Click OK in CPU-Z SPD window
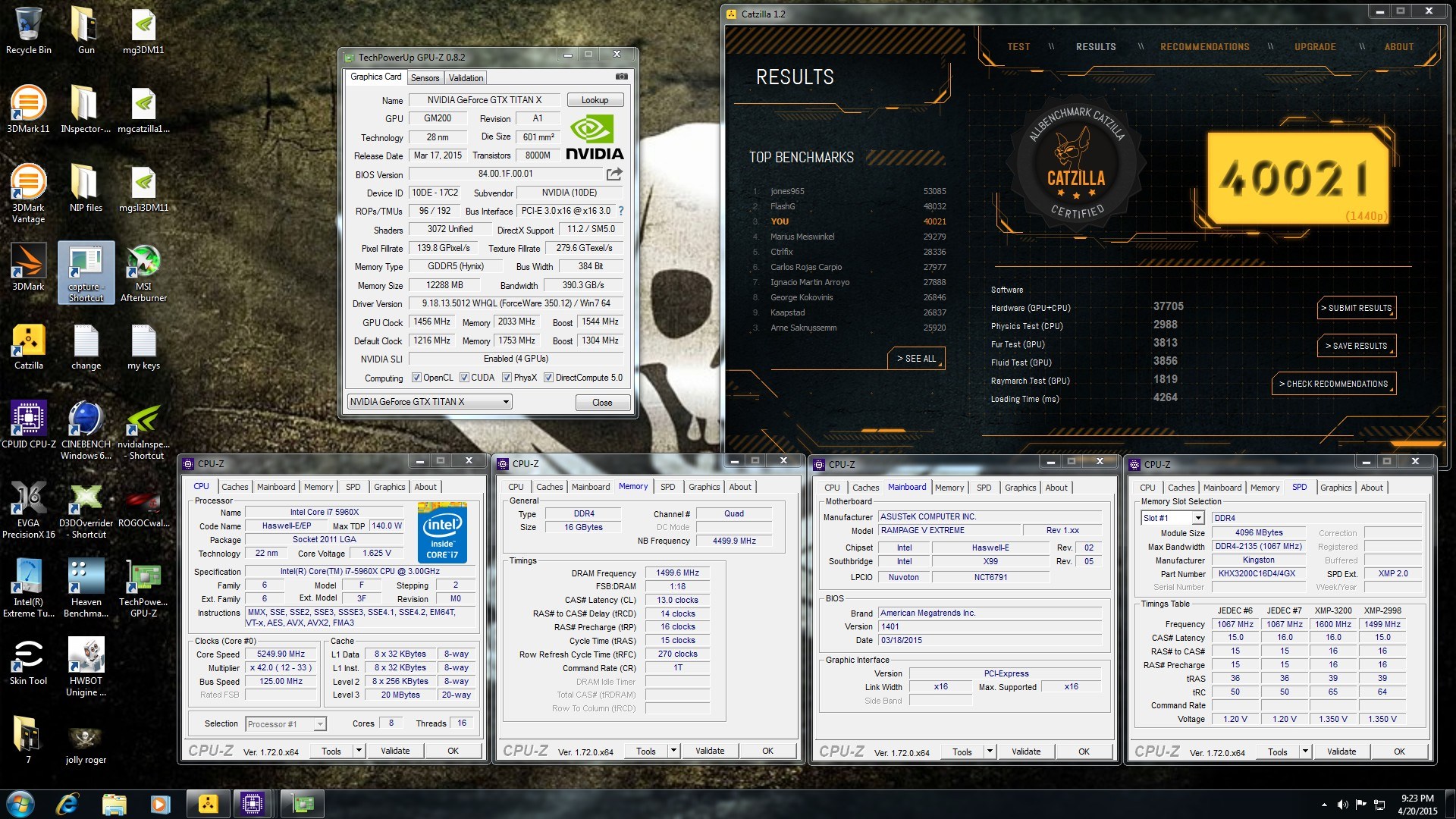 1399,752
